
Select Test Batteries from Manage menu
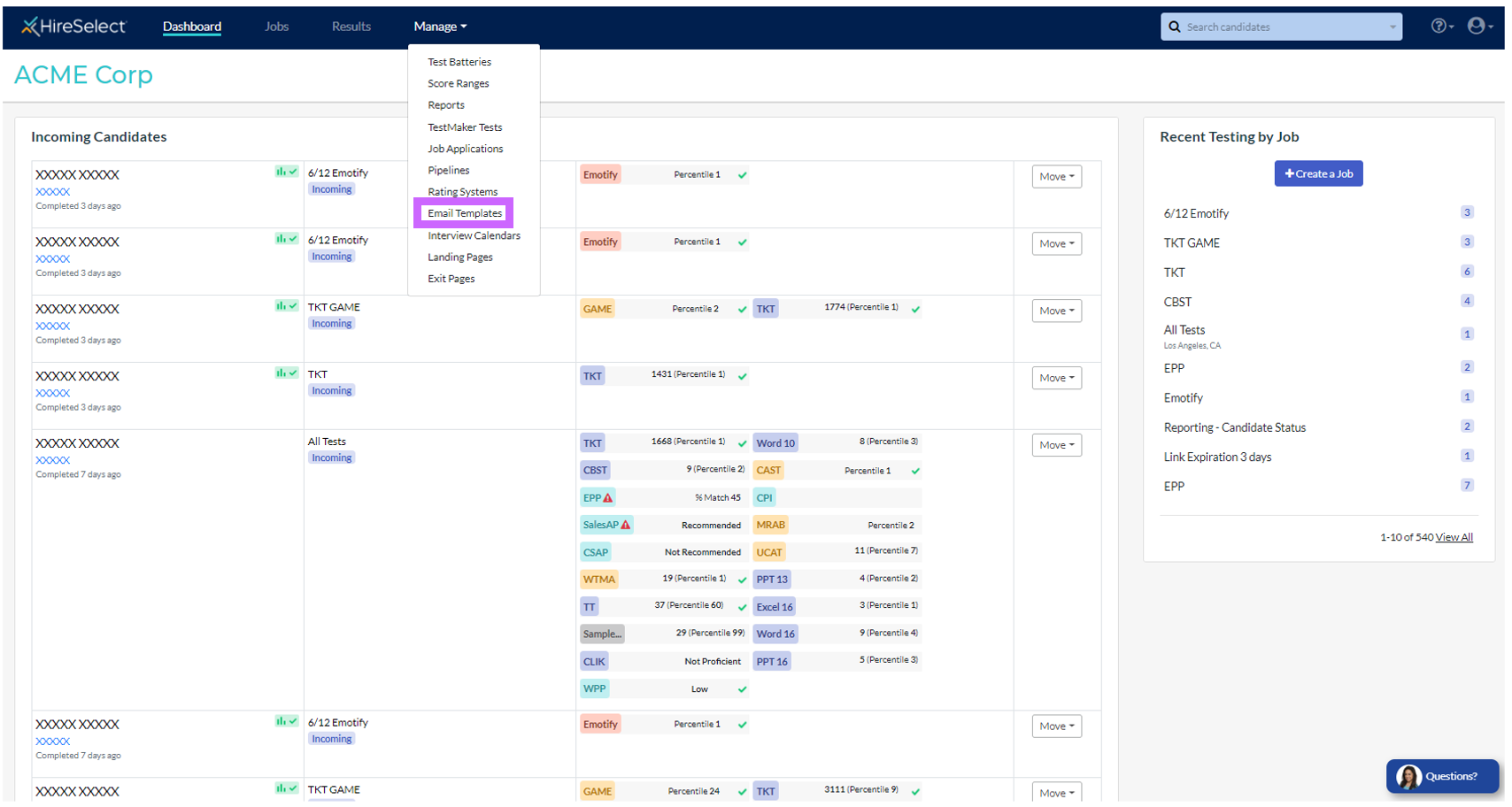(459, 62)
